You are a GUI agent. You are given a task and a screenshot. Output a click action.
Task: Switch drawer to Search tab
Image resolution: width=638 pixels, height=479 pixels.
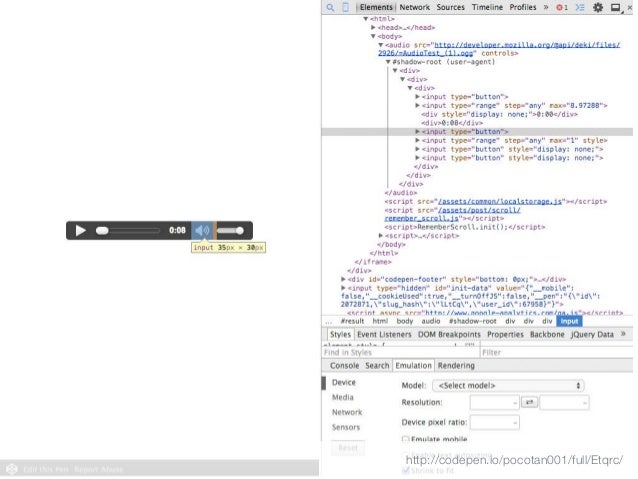pyautogui.click(x=377, y=365)
